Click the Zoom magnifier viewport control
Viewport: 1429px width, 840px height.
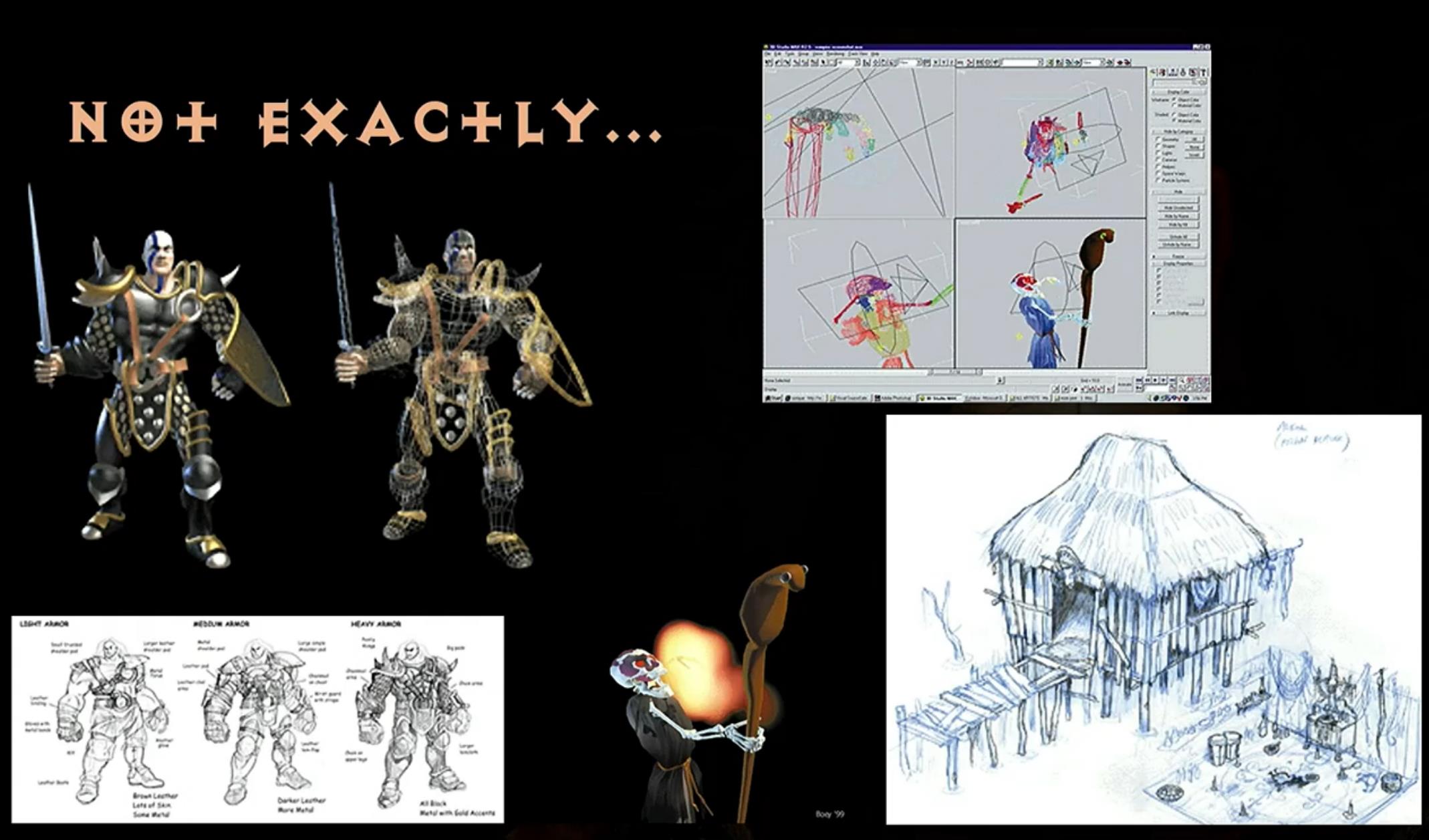click(1181, 380)
